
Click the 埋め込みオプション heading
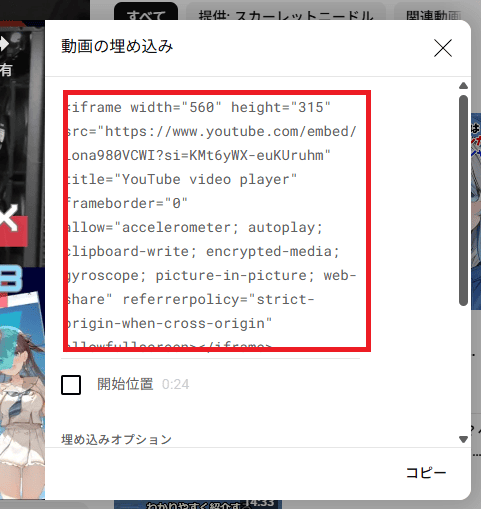pyautogui.click(x=116, y=439)
